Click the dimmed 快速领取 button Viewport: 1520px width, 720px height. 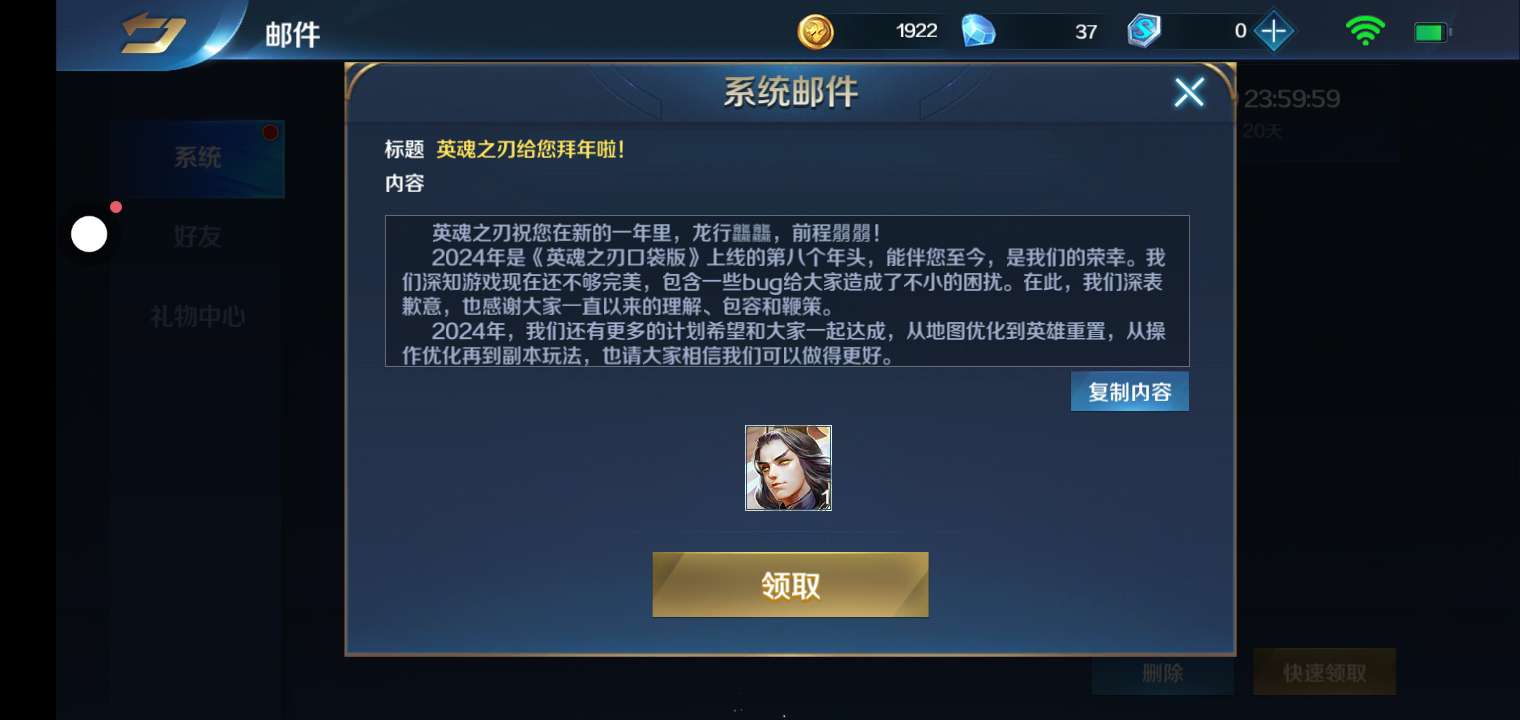pos(1324,673)
